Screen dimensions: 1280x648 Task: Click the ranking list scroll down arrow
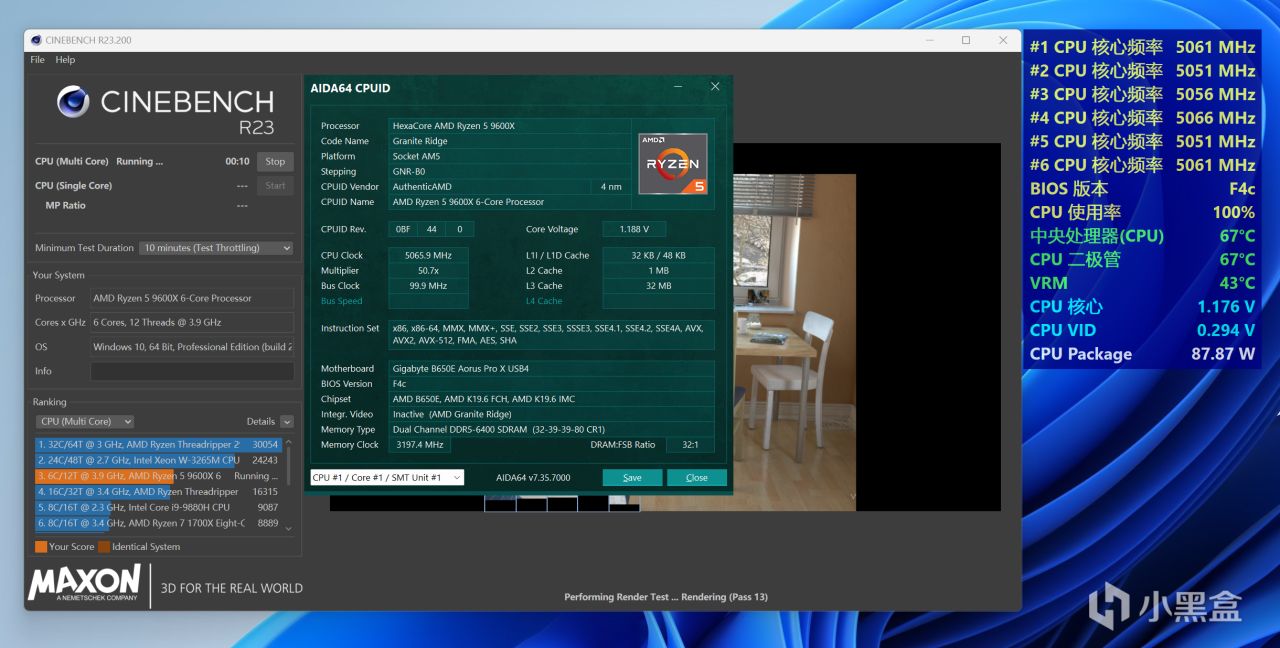click(x=289, y=528)
